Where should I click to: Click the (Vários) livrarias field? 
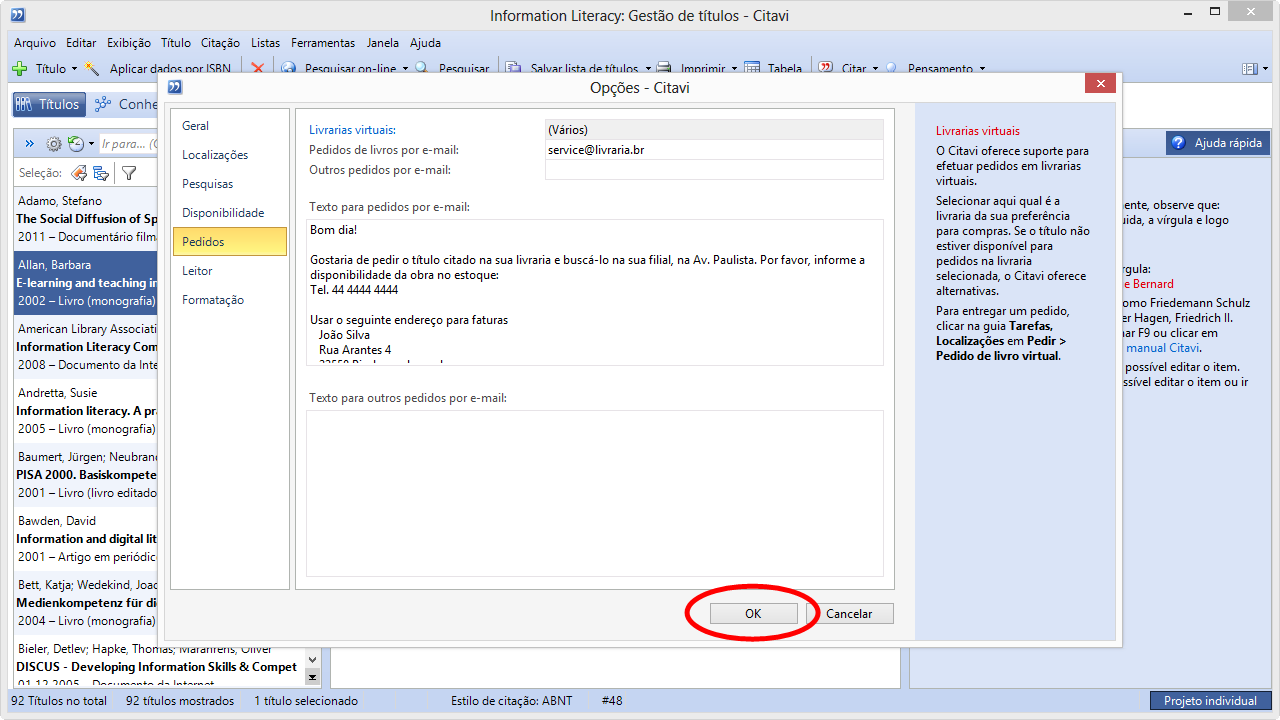[x=714, y=130]
